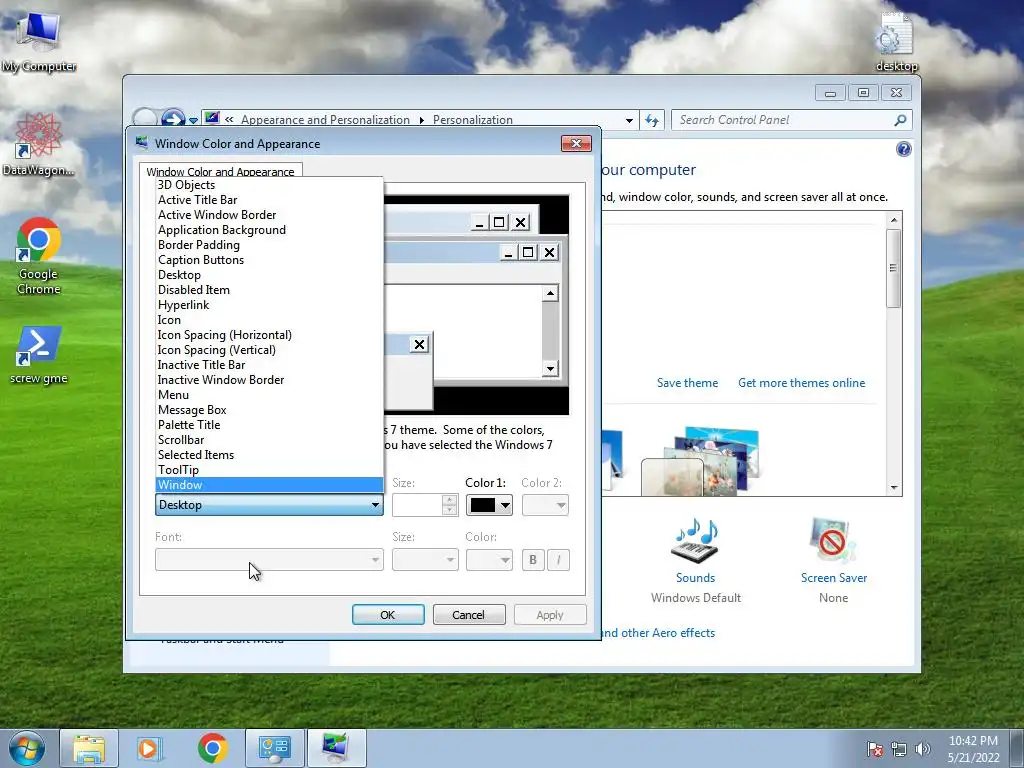Go to Appearance and Personalization breadcrumb
Image resolution: width=1024 pixels, height=768 pixels.
[x=325, y=120]
